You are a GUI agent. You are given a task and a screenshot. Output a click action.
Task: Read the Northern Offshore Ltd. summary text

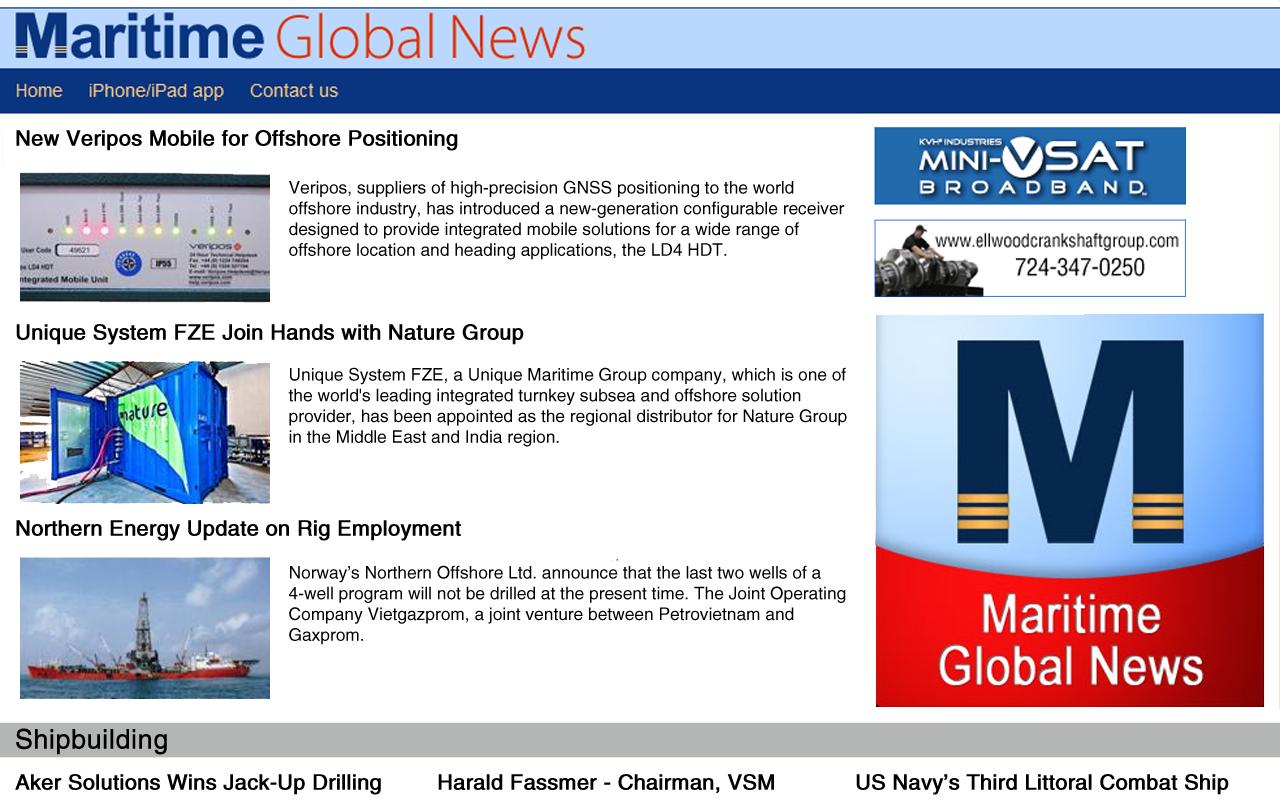tap(567, 604)
